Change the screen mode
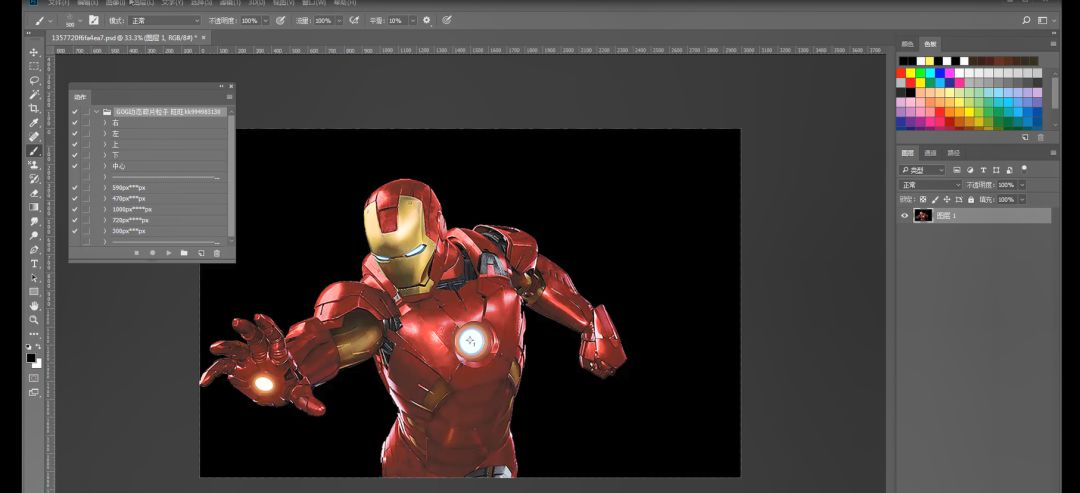This screenshot has height=493, width=1080. 34,392
